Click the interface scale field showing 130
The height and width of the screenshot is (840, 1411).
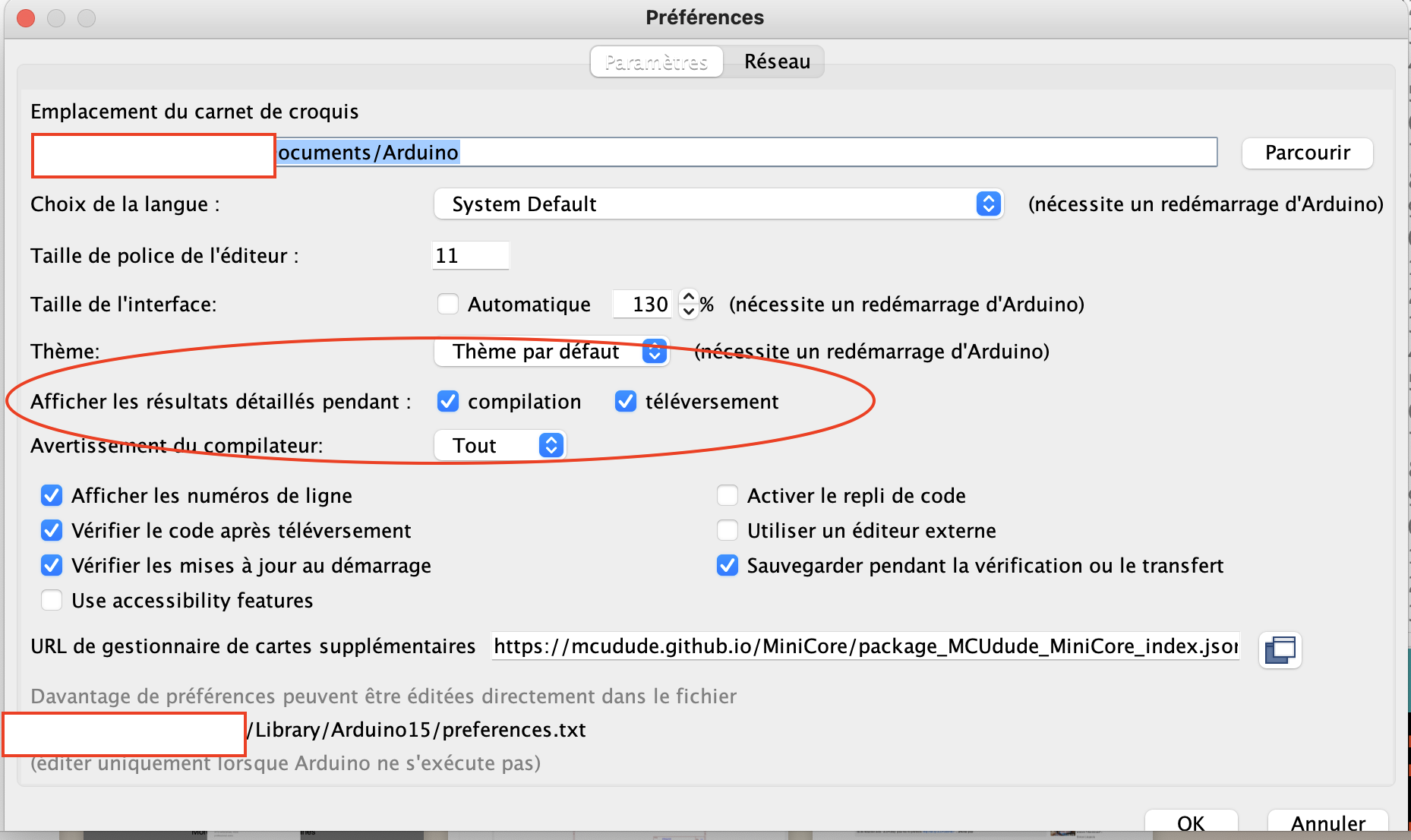(x=642, y=304)
